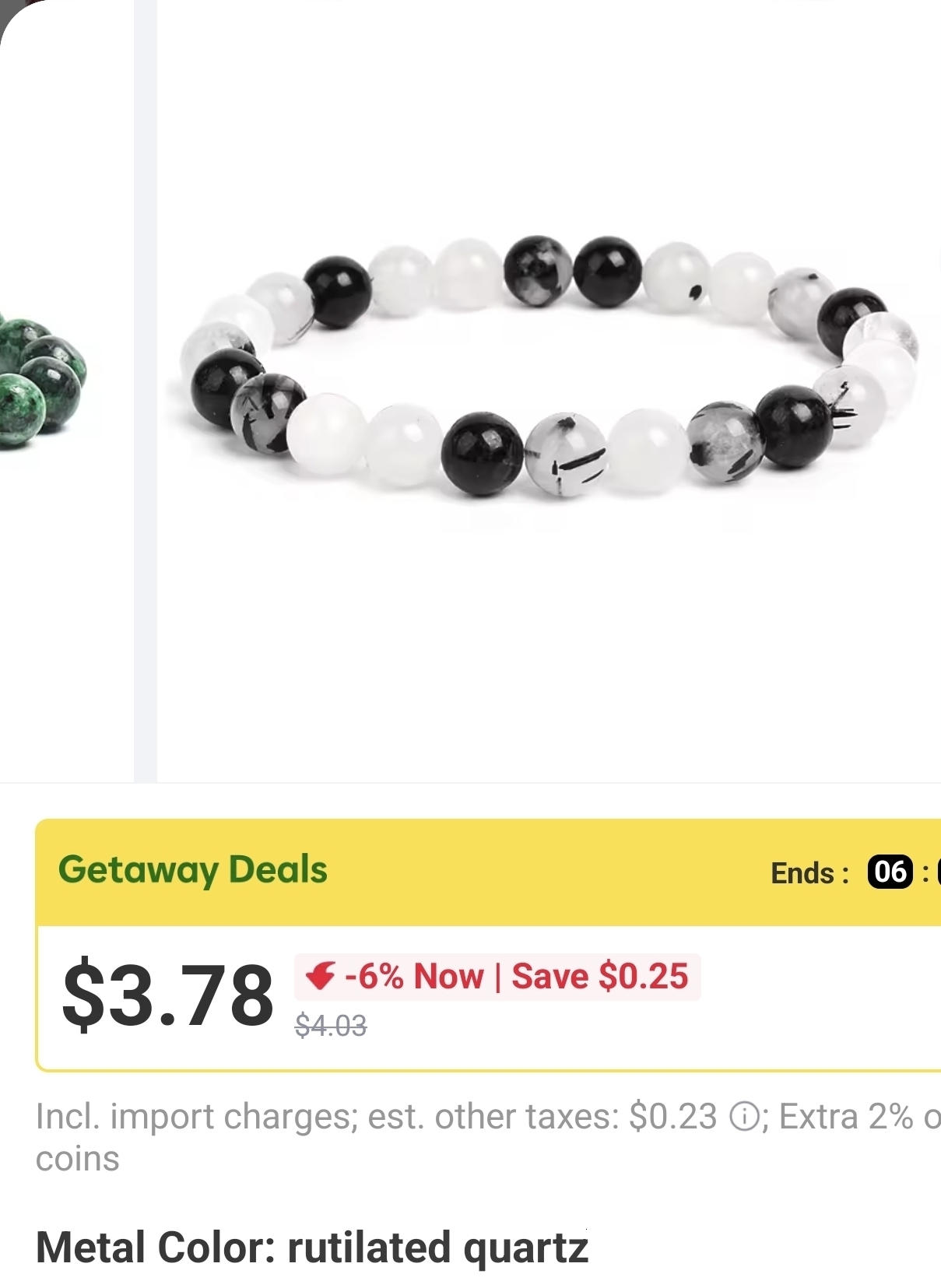Viewport: 941px width, 1288px height.
Task: Tap the word 'coins' below import charges
Action: tap(78, 1160)
